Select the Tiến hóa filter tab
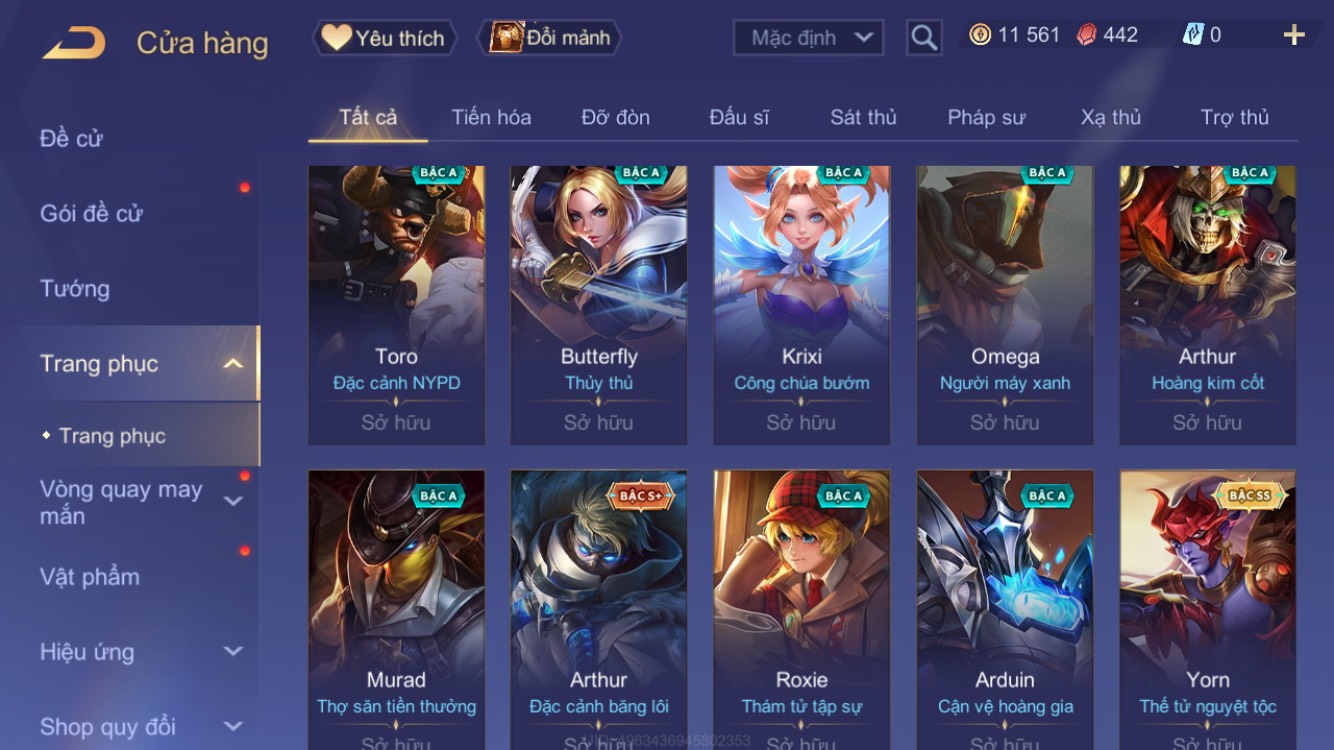 click(491, 117)
